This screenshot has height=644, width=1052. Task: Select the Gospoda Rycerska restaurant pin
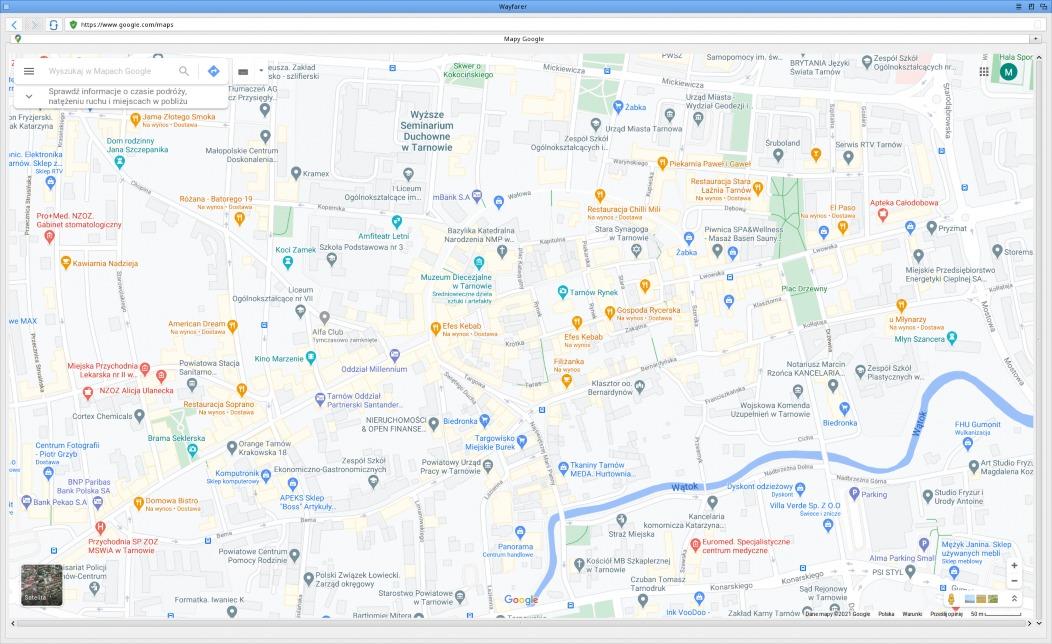pyautogui.click(x=609, y=312)
